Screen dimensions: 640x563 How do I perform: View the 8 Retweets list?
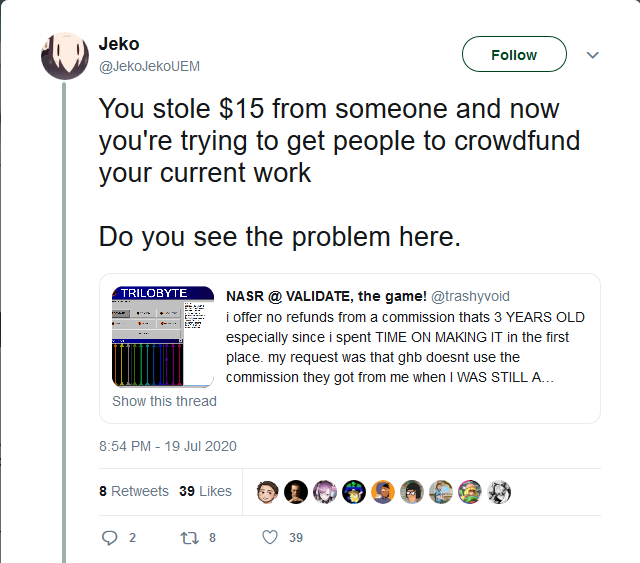pos(134,491)
